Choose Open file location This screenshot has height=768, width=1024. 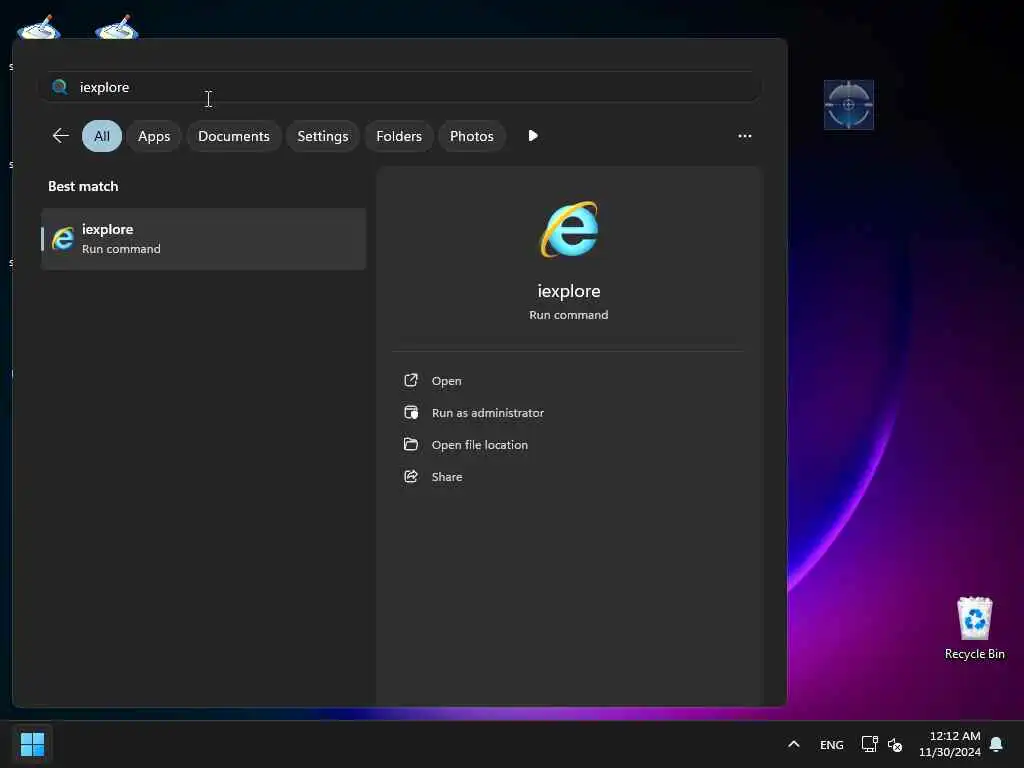pos(479,445)
